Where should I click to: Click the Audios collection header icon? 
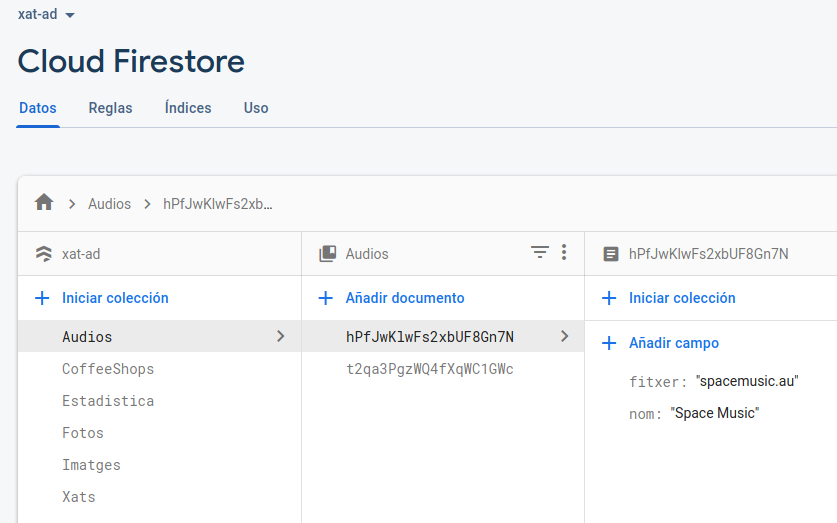coord(327,254)
